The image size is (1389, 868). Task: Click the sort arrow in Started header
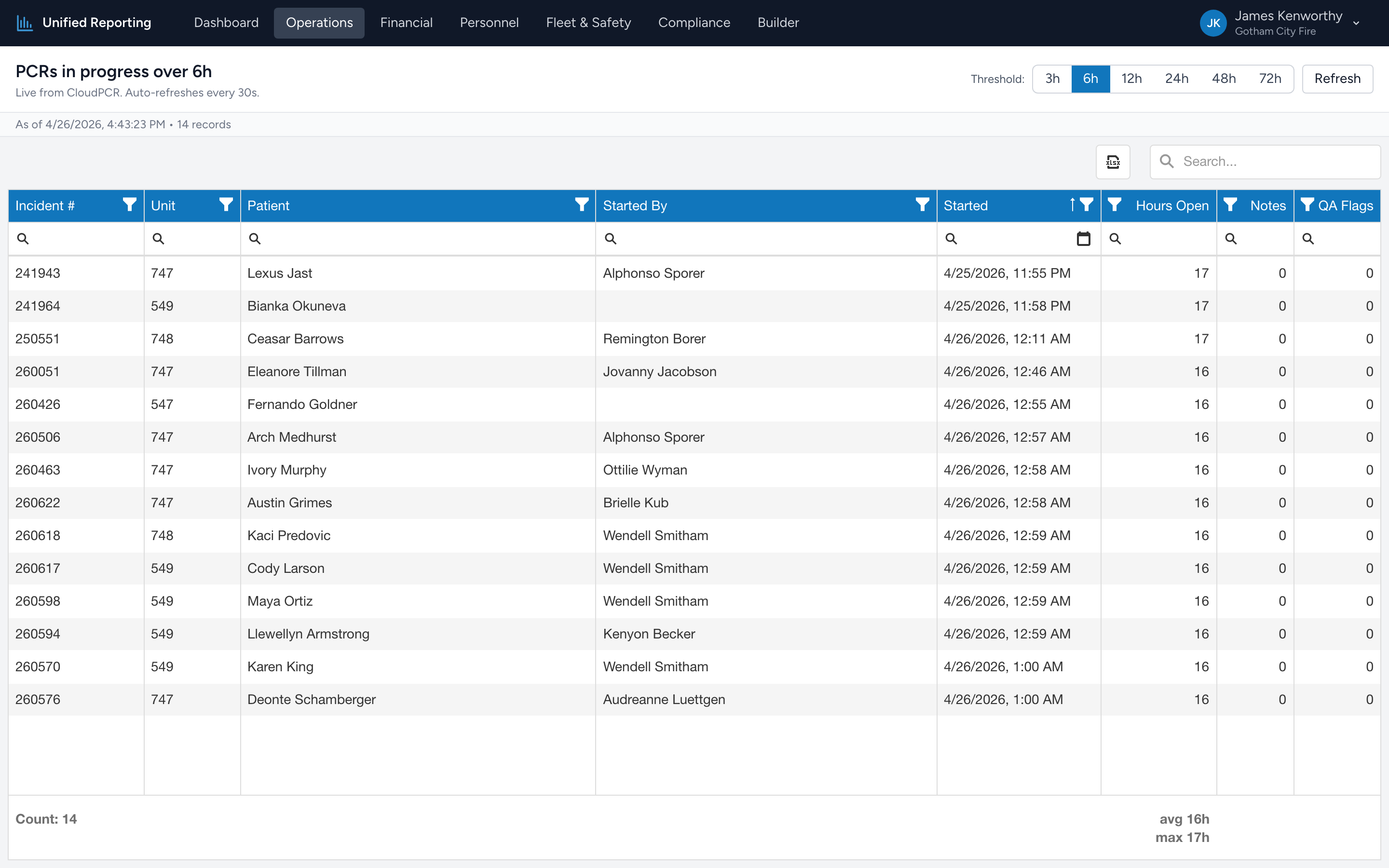[1072, 205]
